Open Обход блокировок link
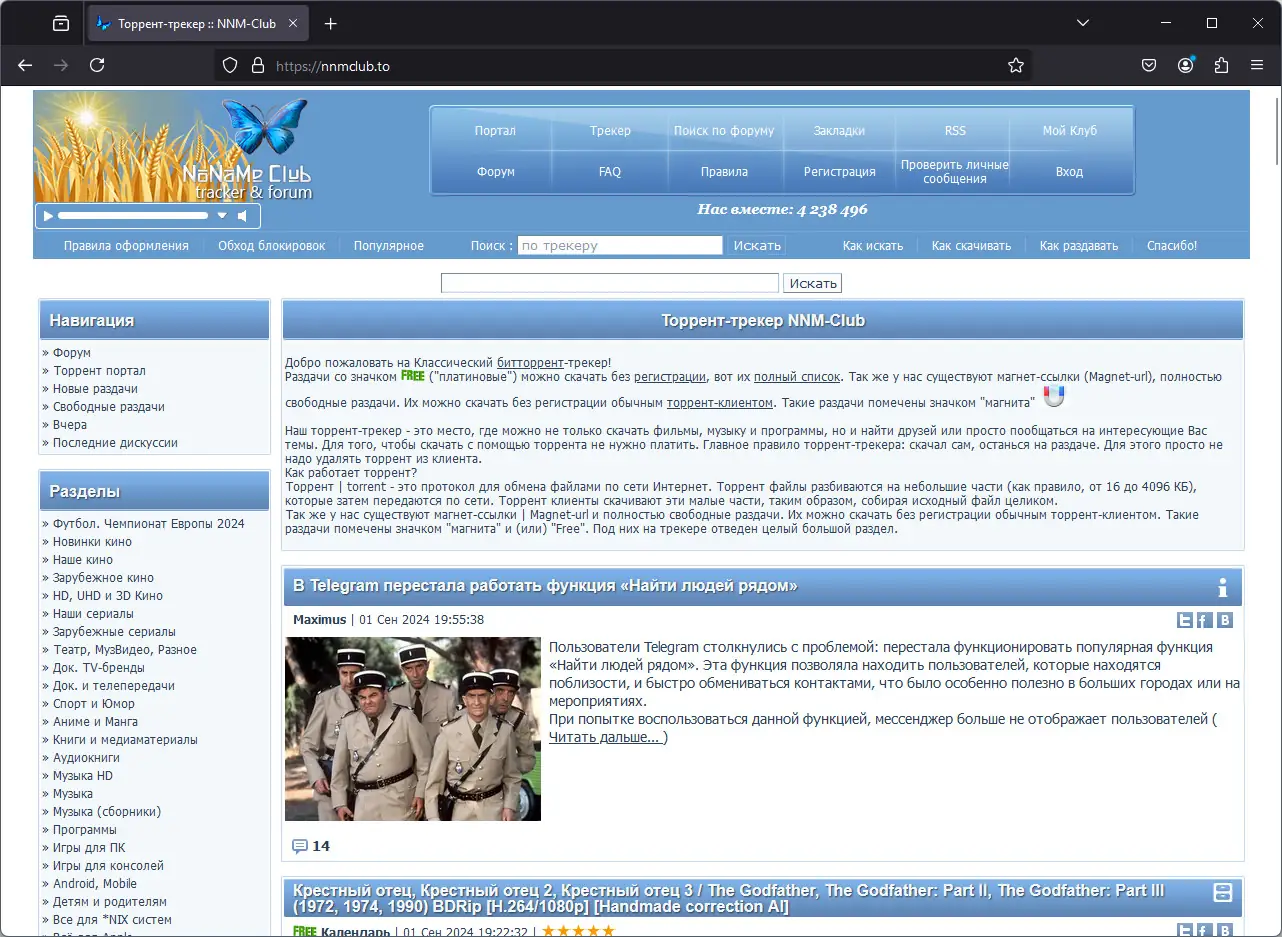 point(272,246)
